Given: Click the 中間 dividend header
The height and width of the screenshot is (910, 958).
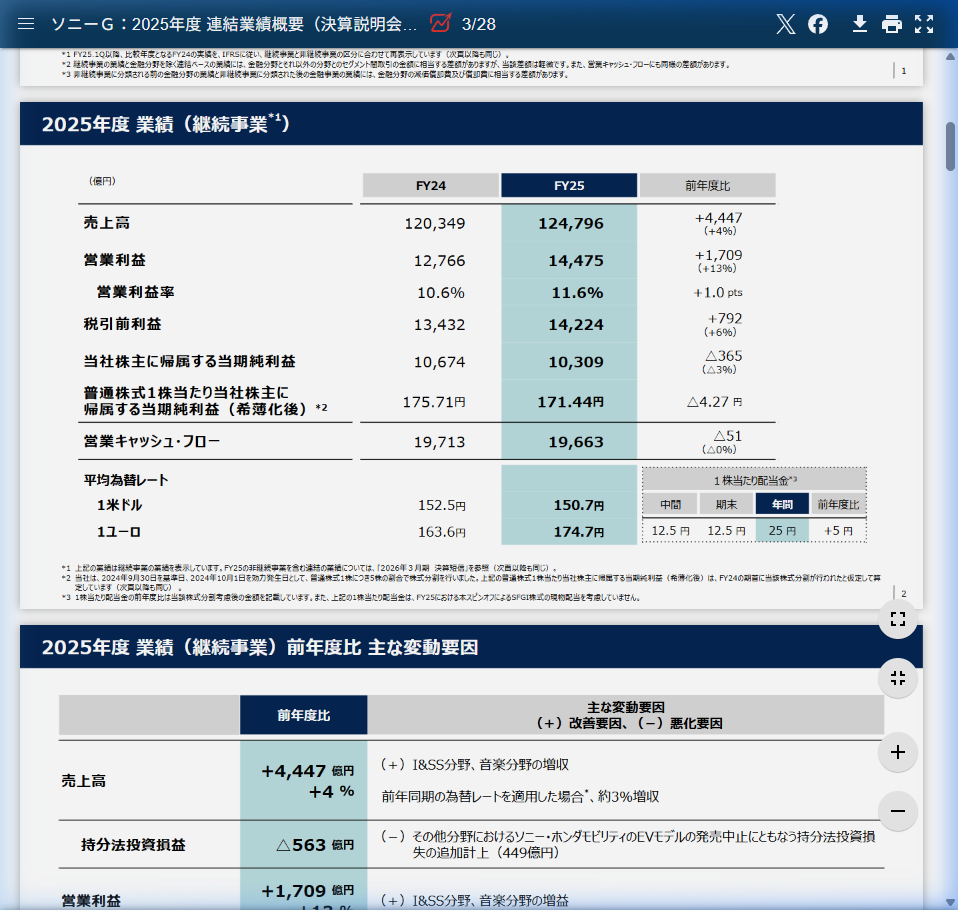Looking at the screenshot, I should tap(670, 504).
